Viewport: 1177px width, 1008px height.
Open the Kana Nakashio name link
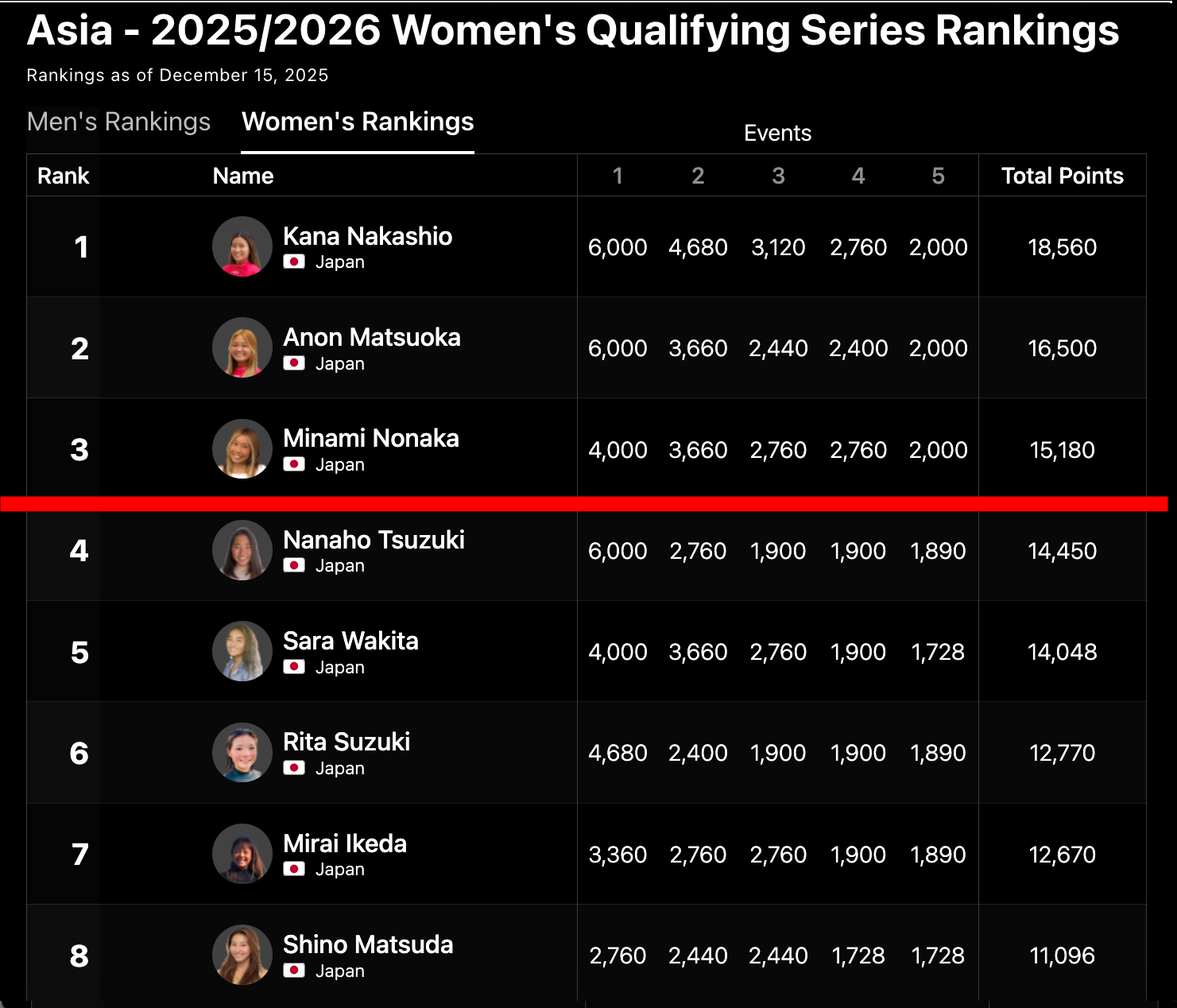(x=367, y=236)
